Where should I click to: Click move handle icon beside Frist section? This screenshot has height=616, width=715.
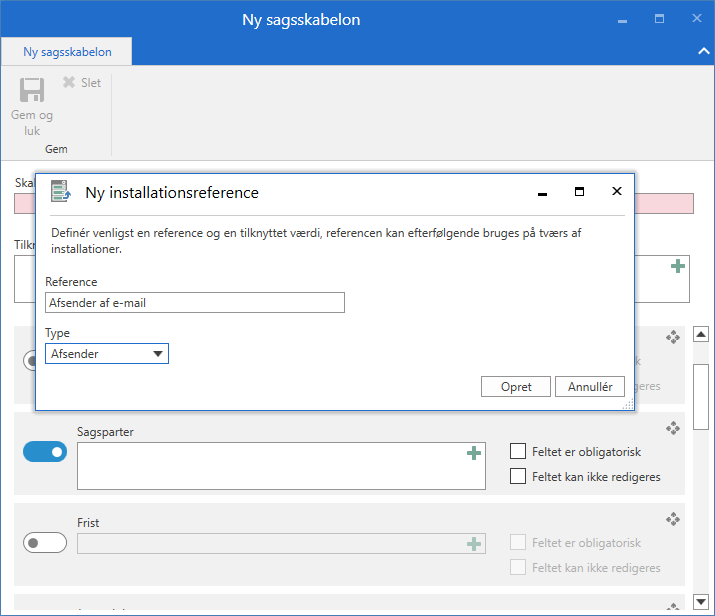(673, 519)
